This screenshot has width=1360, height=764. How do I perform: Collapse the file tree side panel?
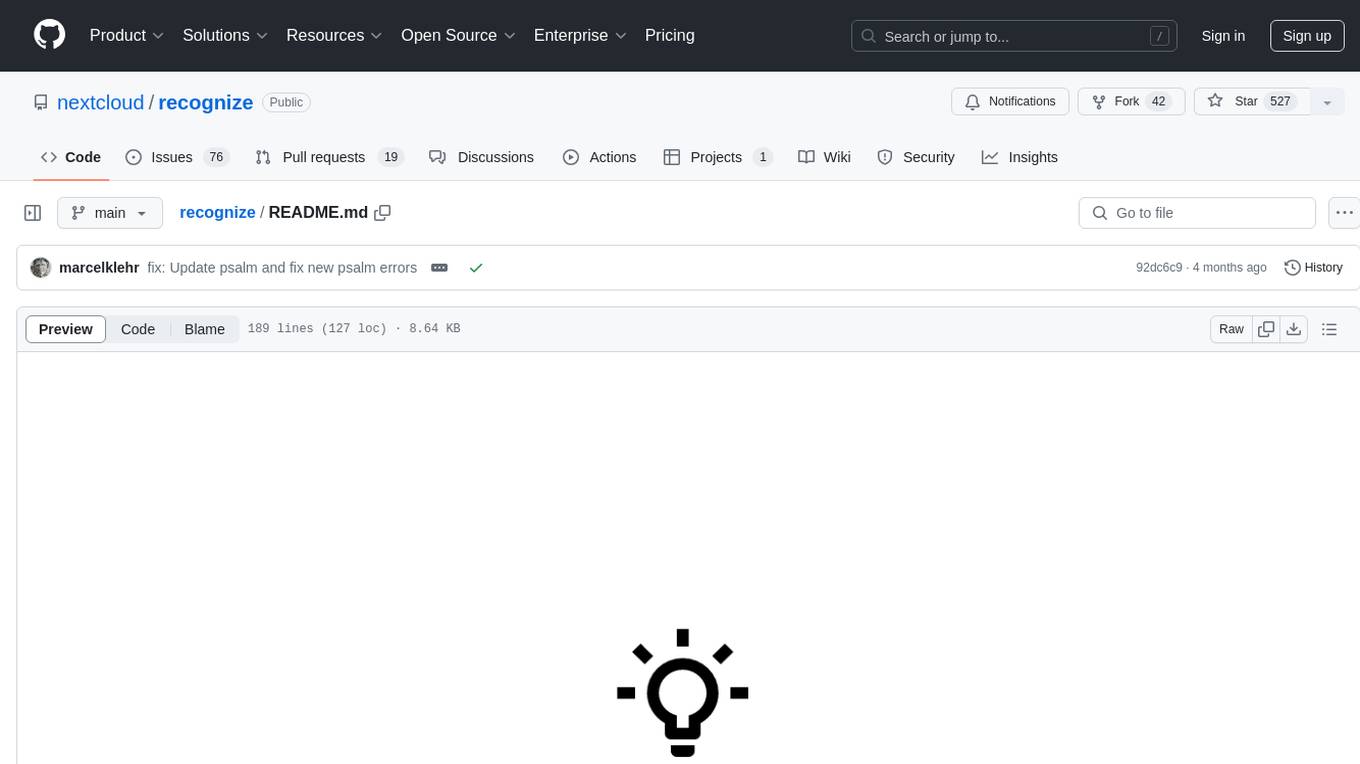(x=33, y=213)
